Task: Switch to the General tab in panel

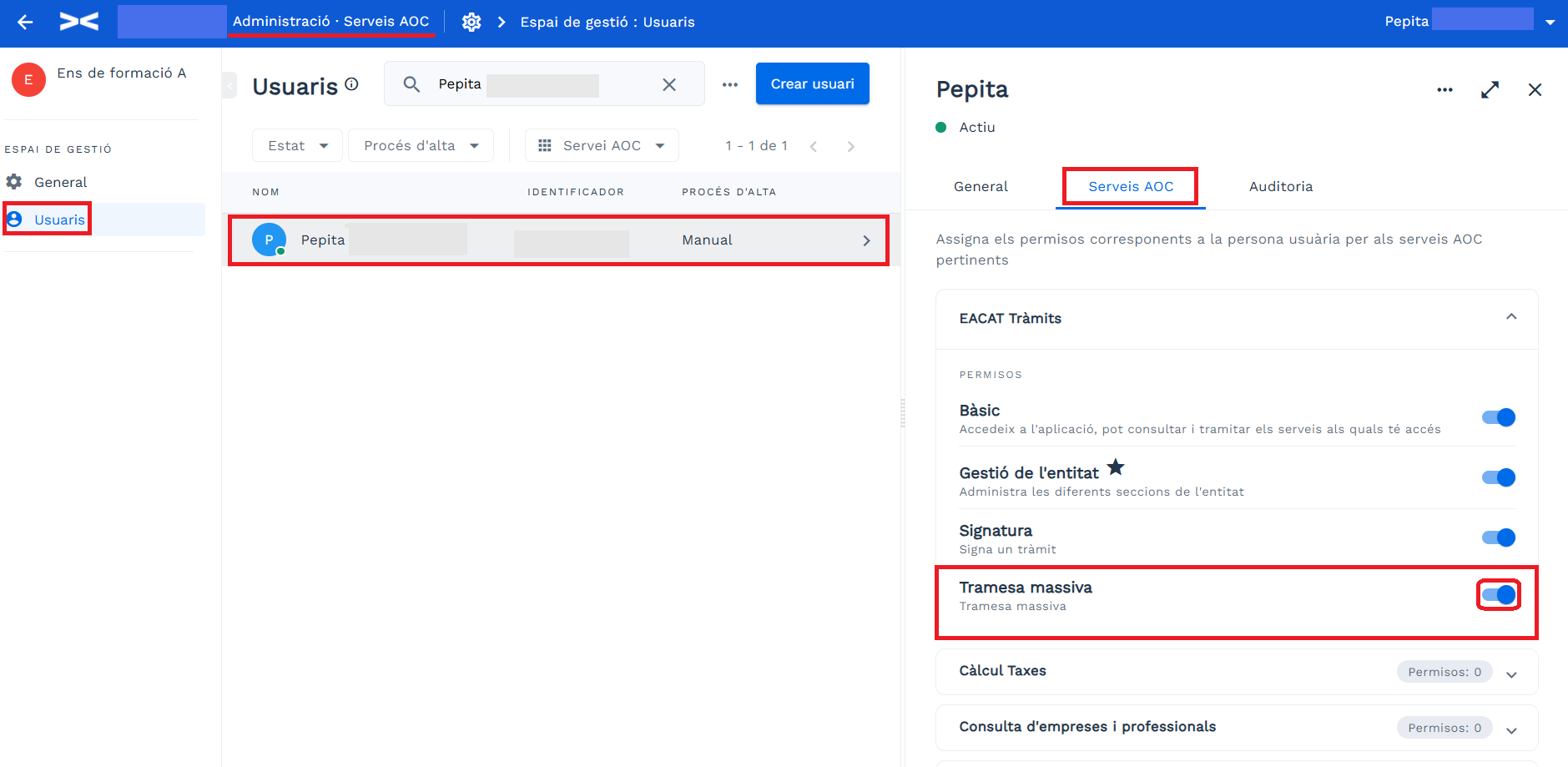Action: pyautogui.click(x=981, y=187)
